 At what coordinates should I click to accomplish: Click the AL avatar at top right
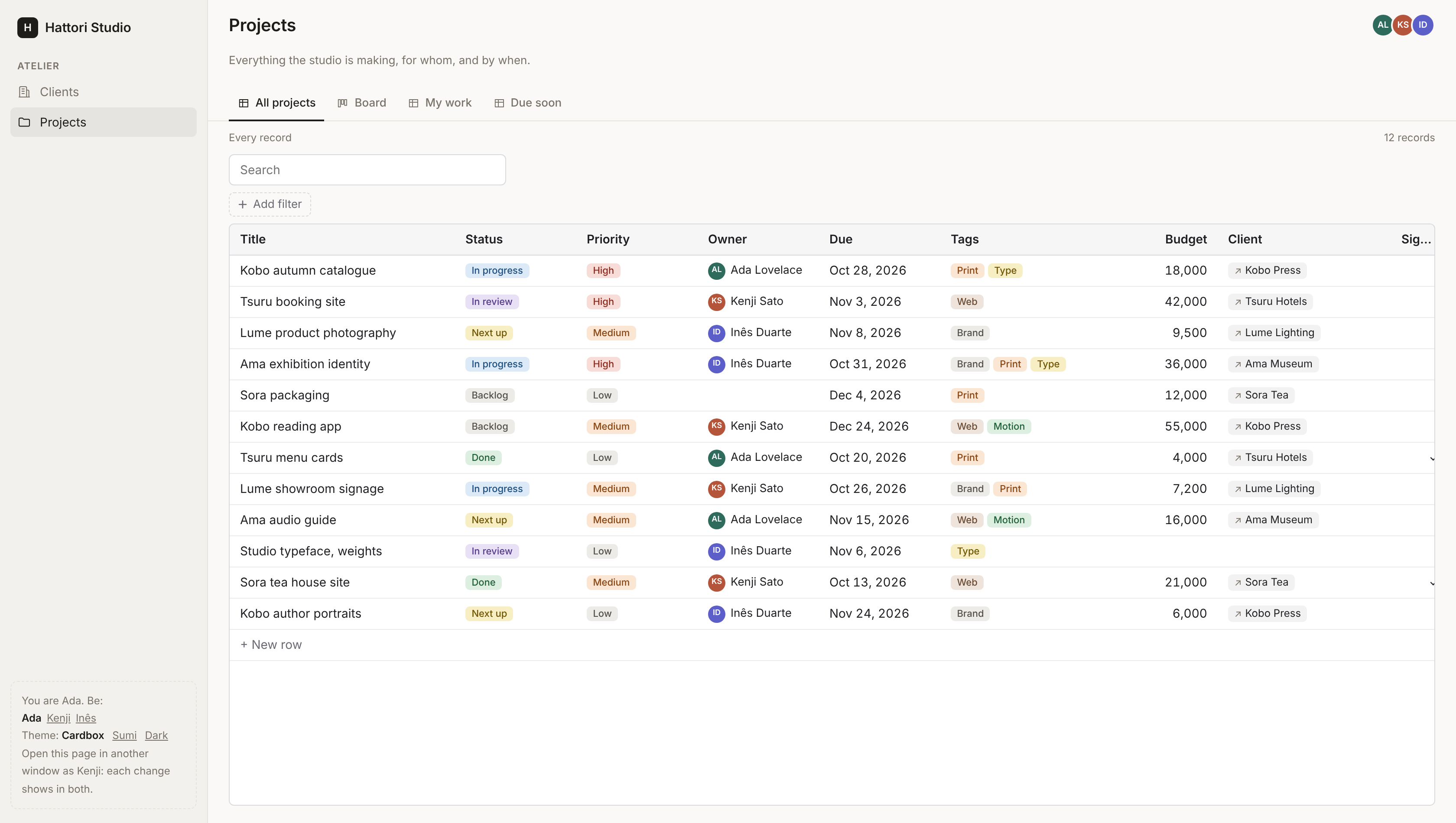pyautogui.click(x=1382, y=25)
